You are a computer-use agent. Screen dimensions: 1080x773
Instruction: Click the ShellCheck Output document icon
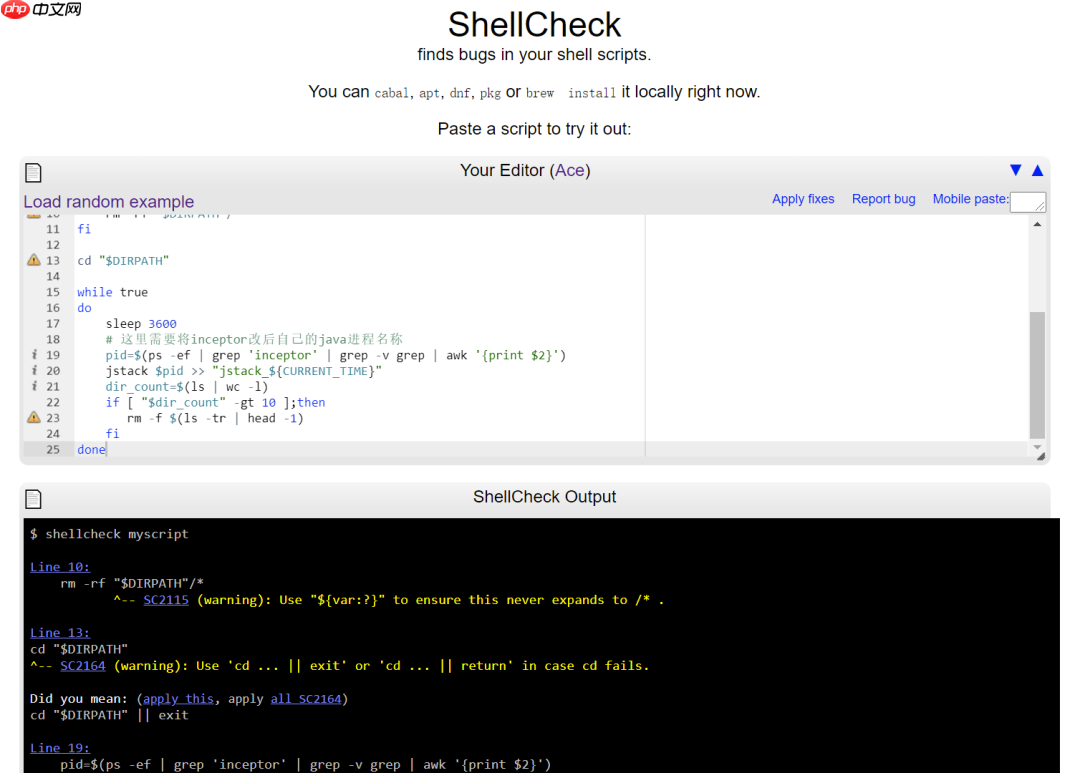(33, 499)
